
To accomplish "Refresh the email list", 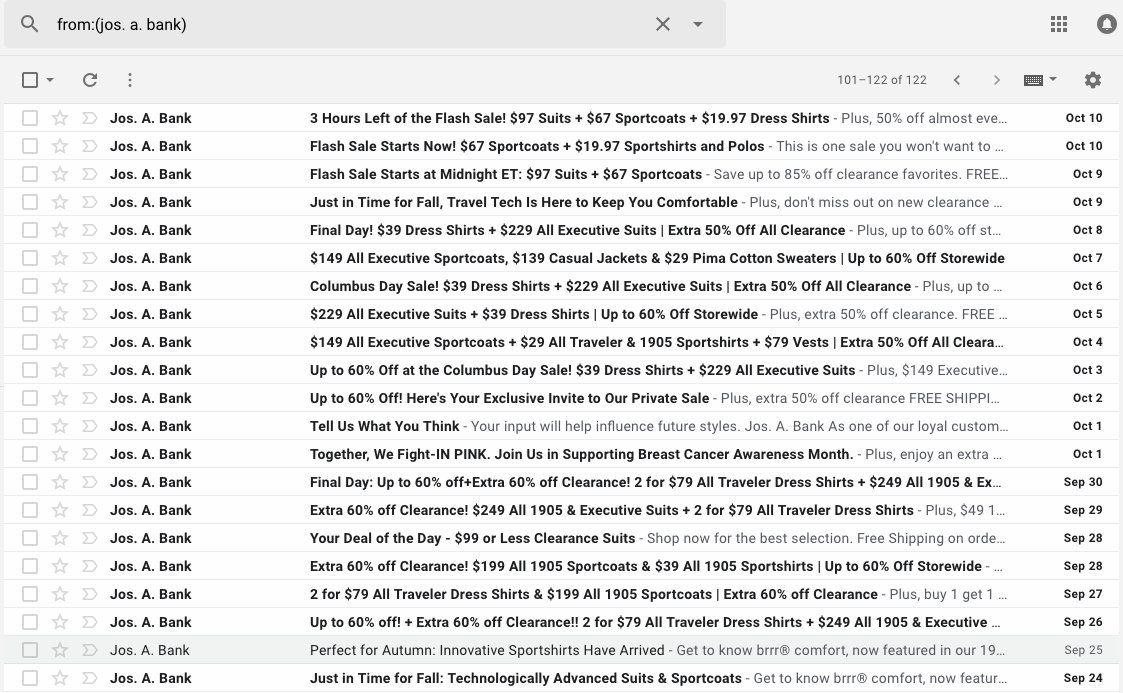I will tap(90, 79).
